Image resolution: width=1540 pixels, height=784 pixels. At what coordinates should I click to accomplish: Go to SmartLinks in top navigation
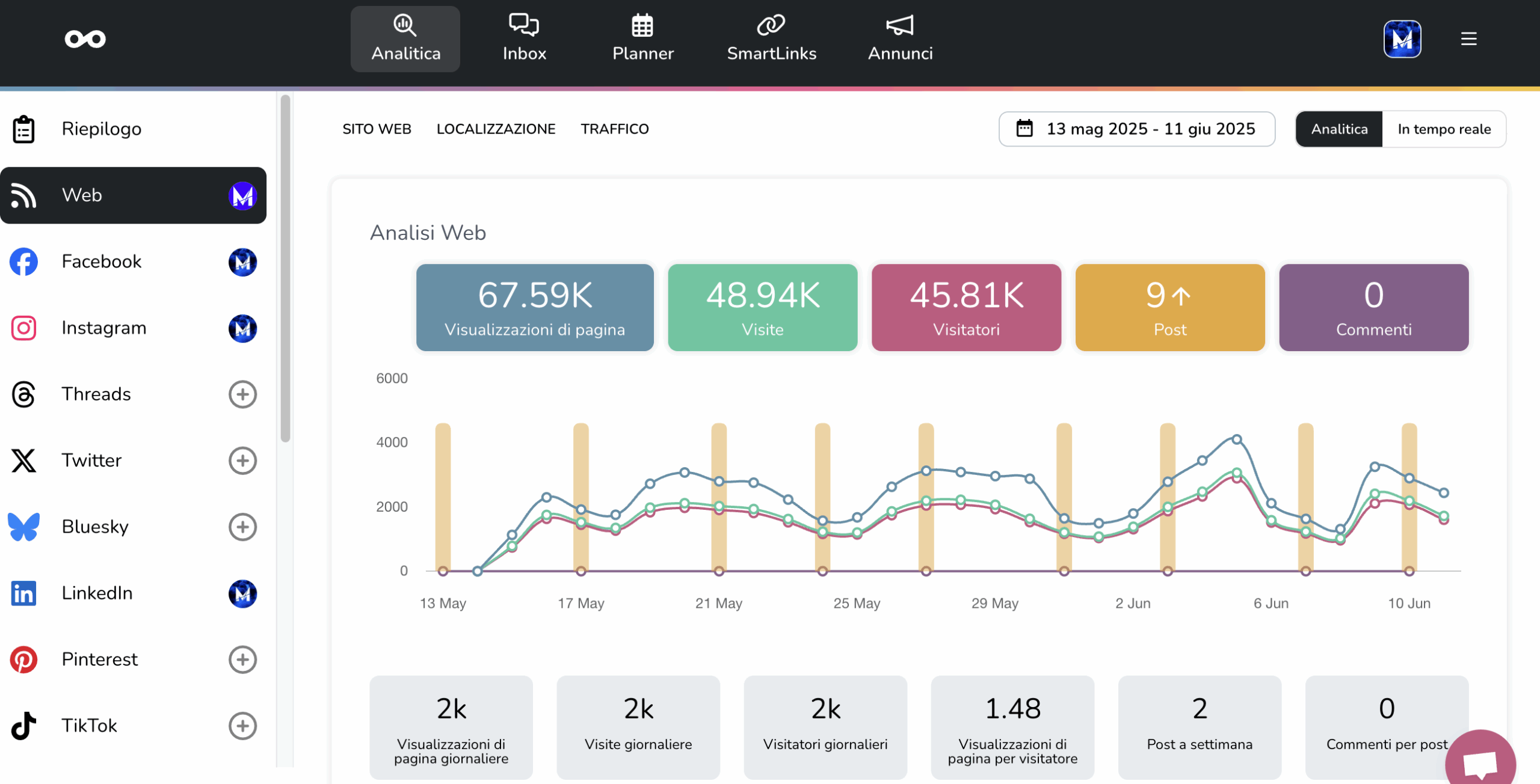pos(771,38)
